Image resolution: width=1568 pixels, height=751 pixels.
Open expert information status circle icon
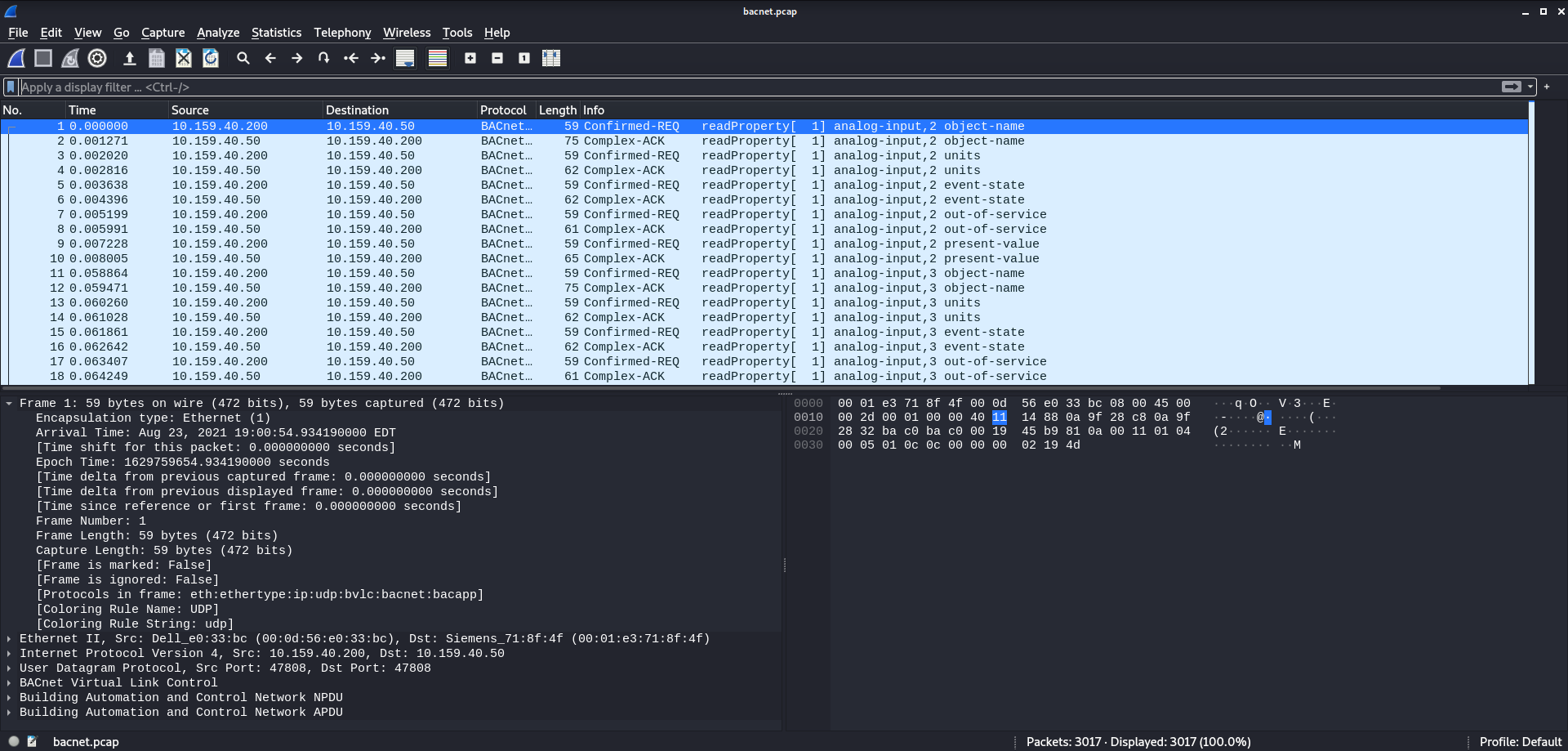(14, 741)
